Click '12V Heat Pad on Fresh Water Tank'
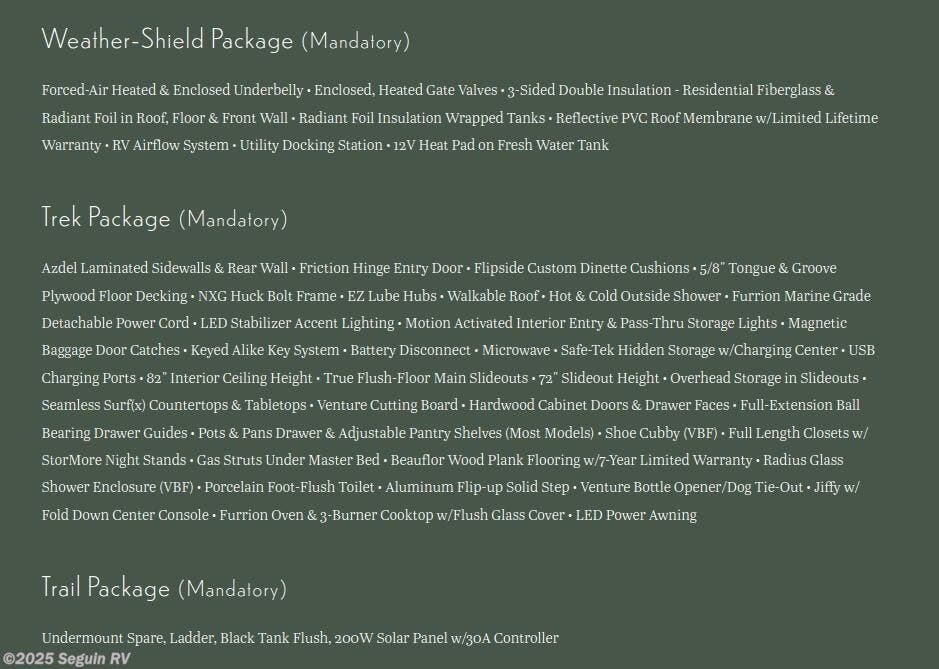 (x=501, y=145)
